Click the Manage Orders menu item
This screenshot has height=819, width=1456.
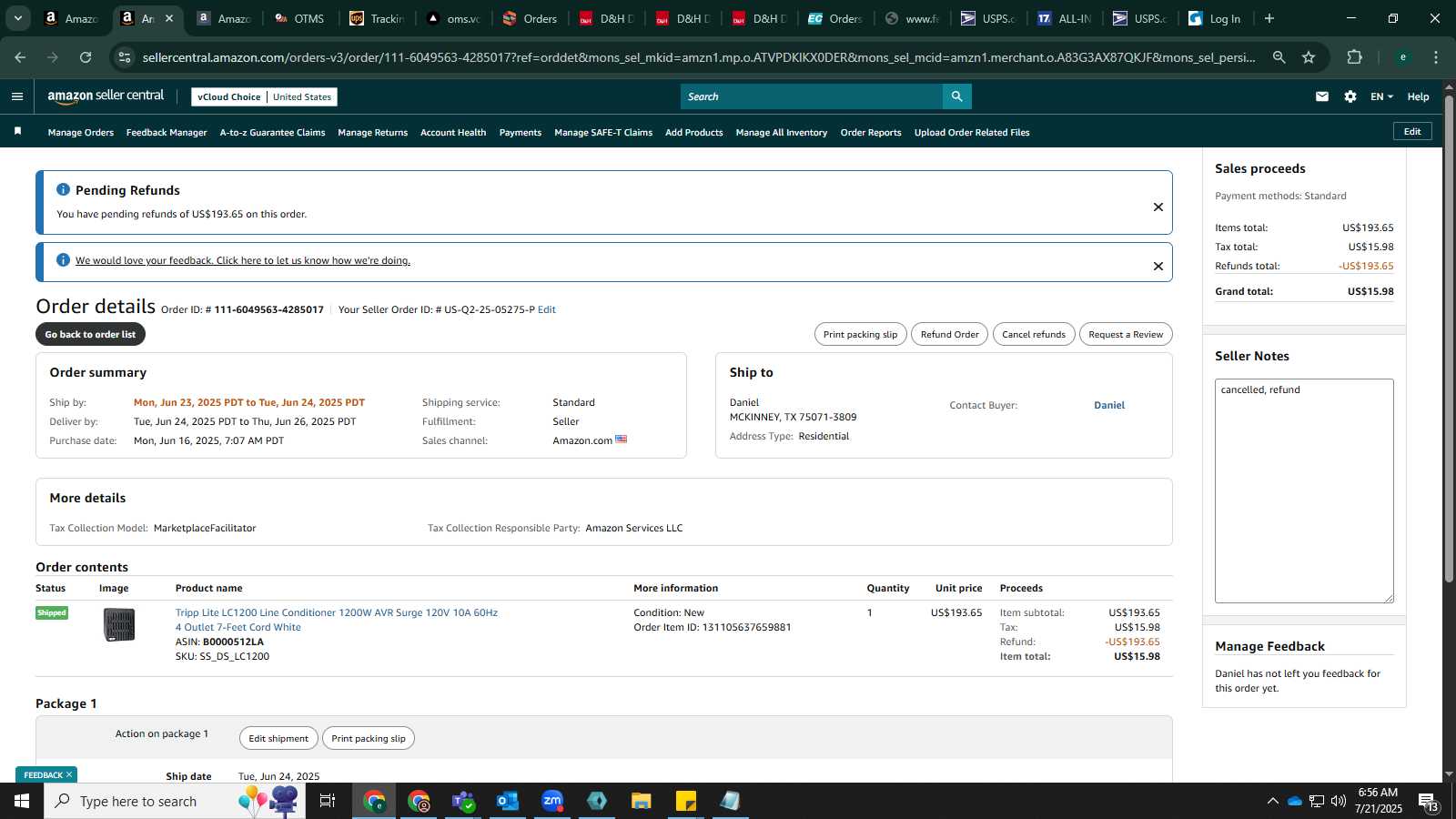coord(81,133)
